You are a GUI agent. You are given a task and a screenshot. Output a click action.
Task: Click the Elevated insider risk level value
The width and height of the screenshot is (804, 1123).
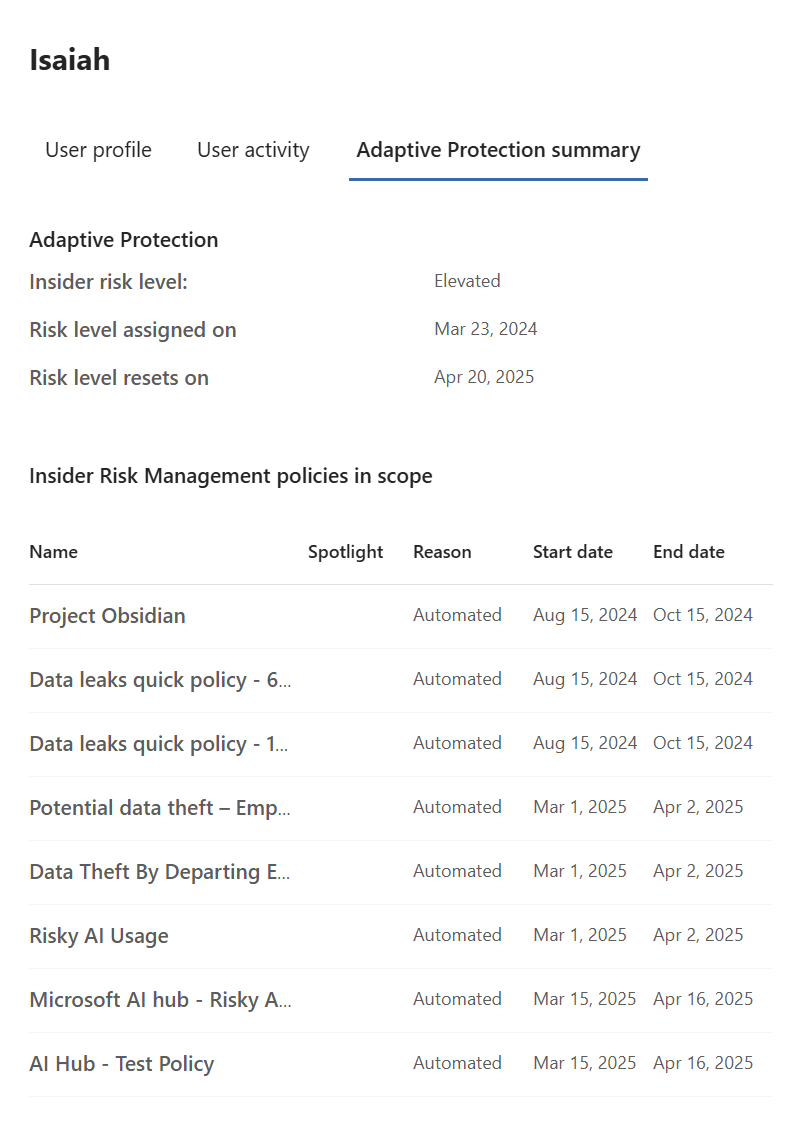(x=467, y=281)
